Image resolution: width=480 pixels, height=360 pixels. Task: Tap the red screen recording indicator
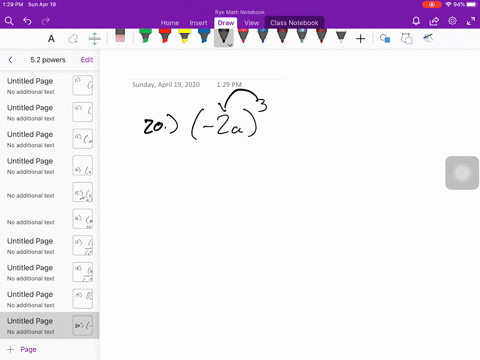[432, 5]
